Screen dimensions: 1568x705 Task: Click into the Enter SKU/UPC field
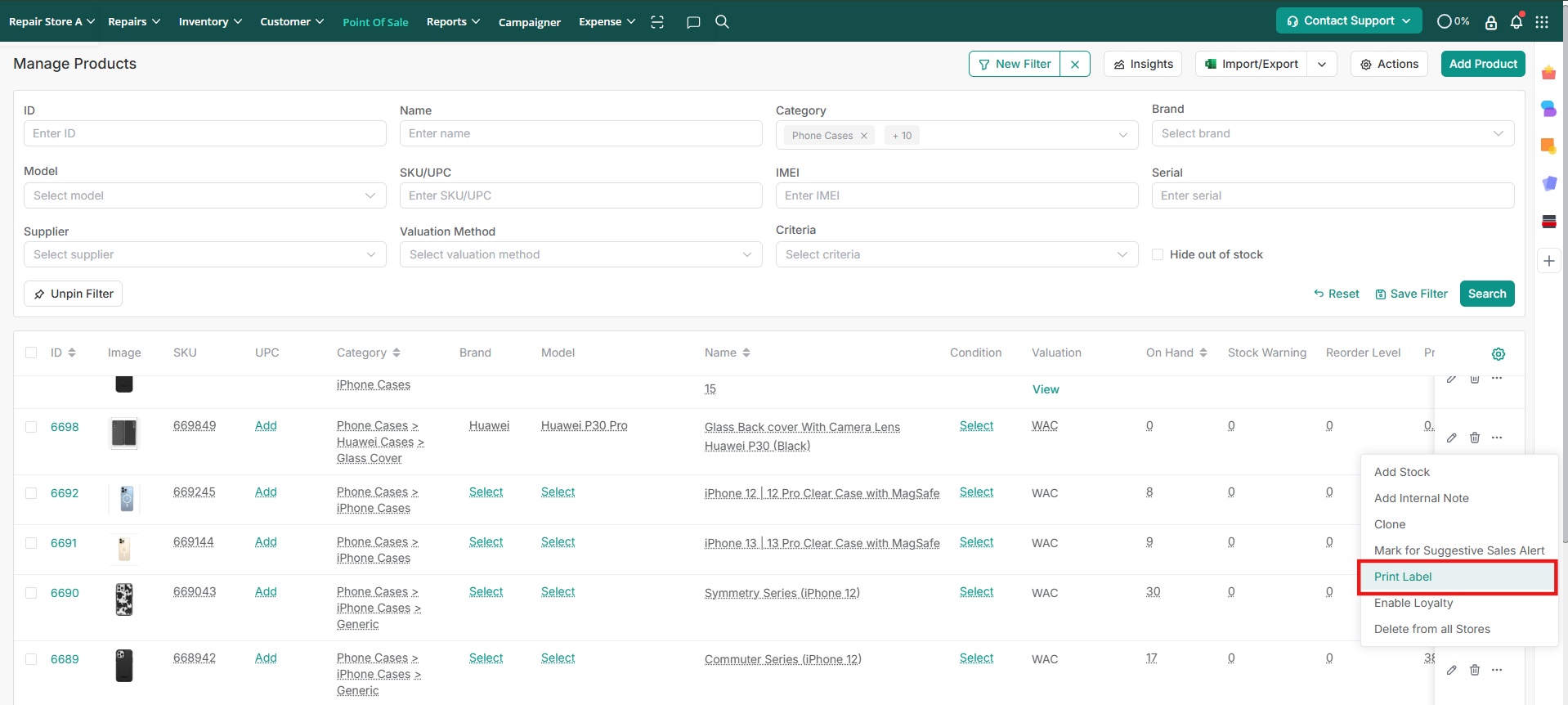pyautogui.click(x=580, y=195)
